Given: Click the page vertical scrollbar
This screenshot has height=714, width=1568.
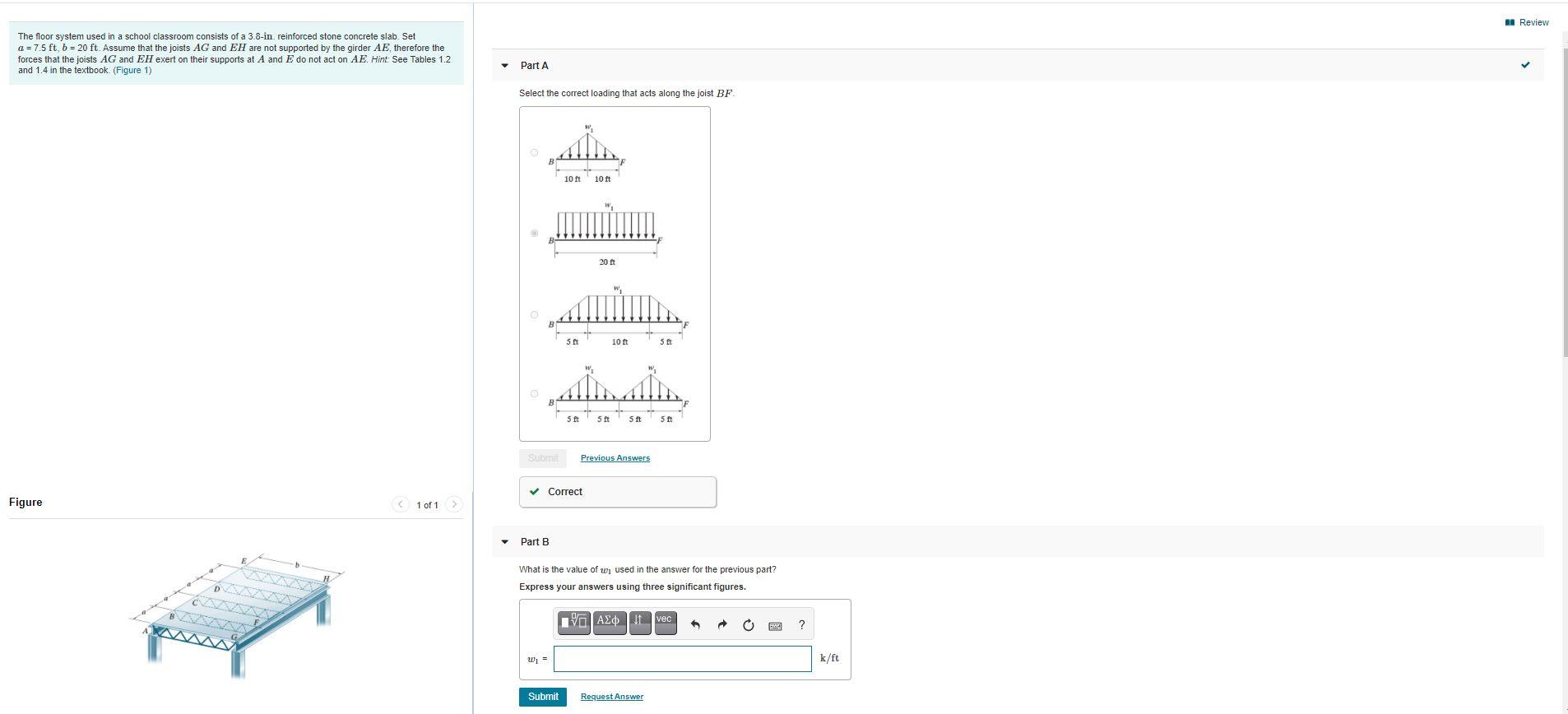Looking at the screenshot, I should pyautogui.click(x=1564, y=202).
